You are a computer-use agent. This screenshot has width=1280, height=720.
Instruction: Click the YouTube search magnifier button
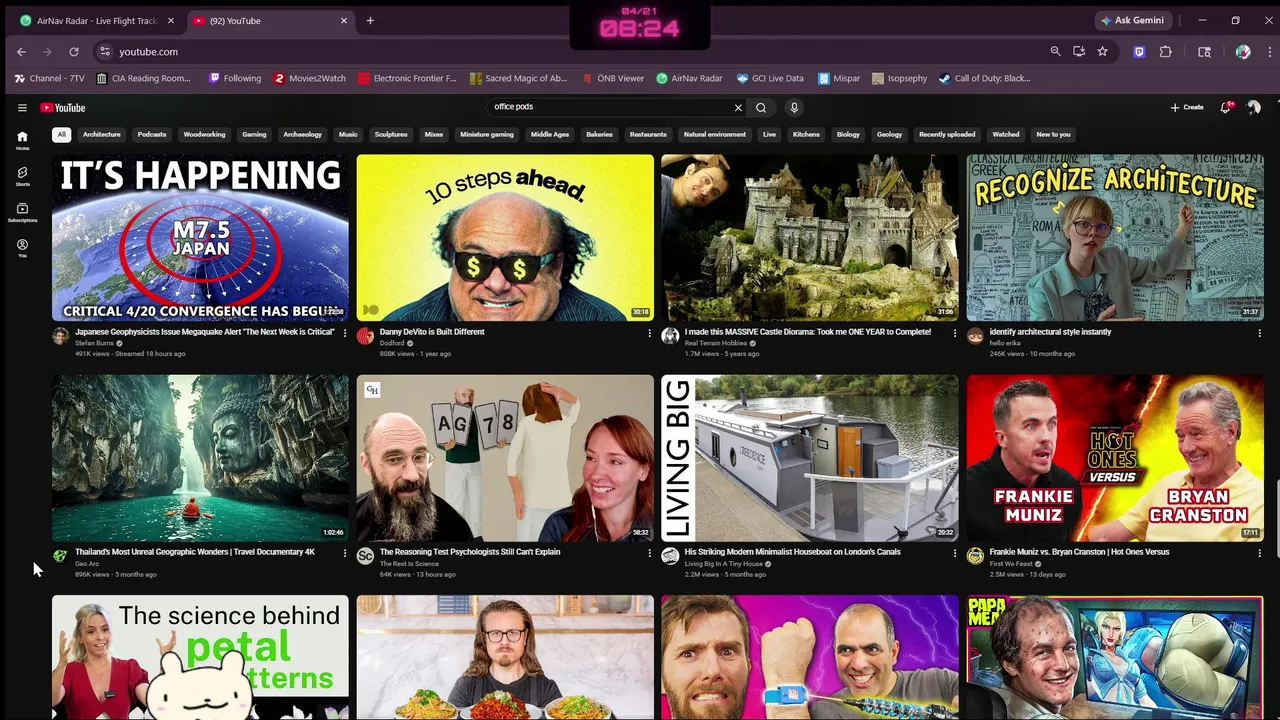(761, 108)
